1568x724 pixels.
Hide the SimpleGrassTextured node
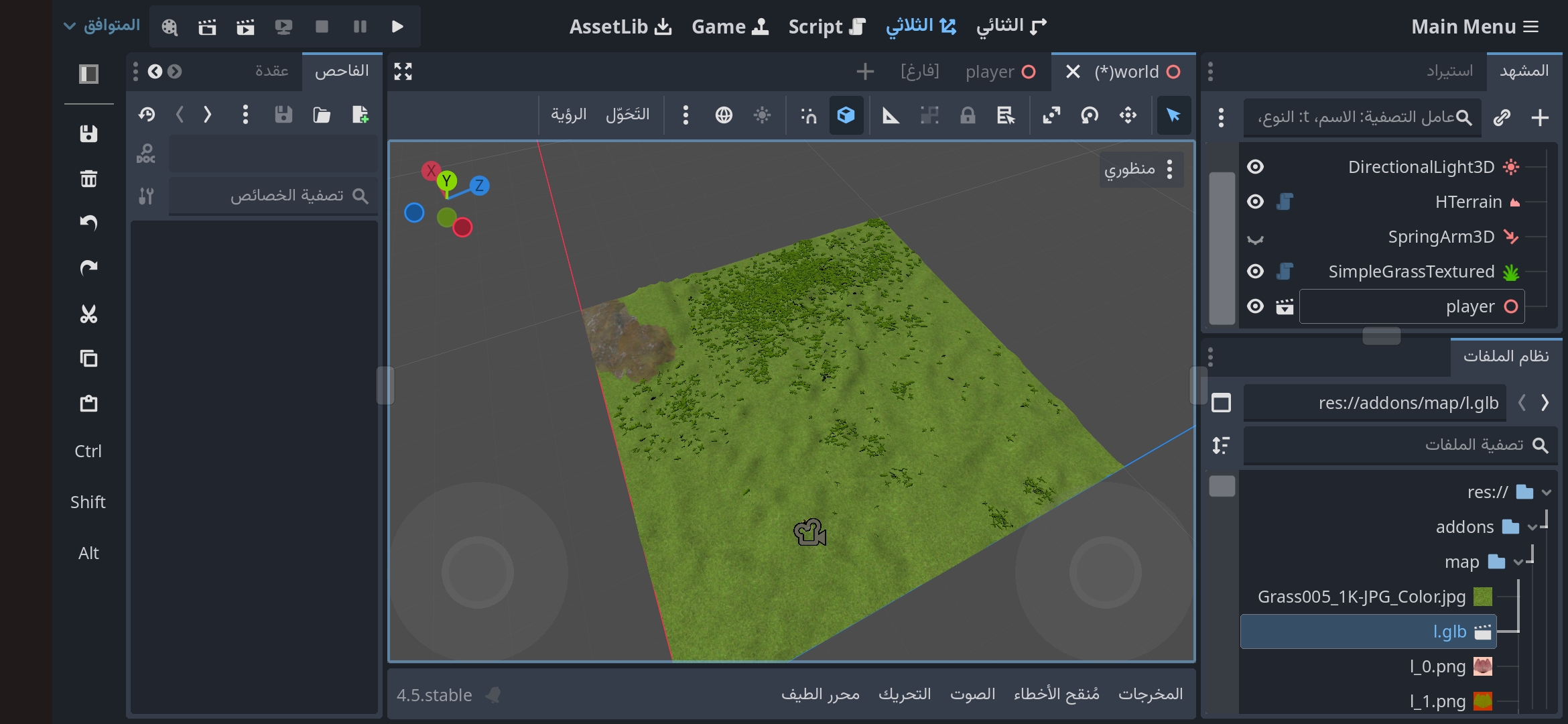[x=1255, y=271]
